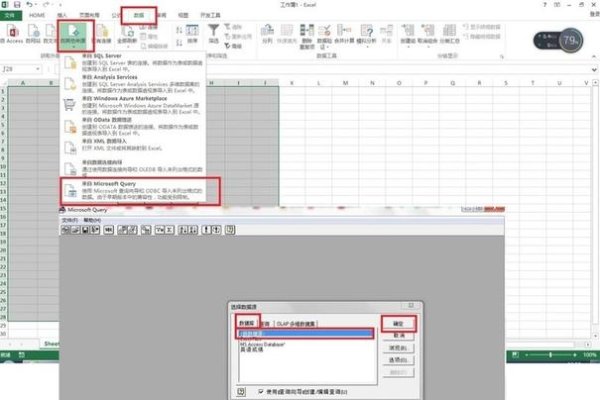Click the Cancel (取消) button in the dialog
600x400 pixels.
point(398,335)
